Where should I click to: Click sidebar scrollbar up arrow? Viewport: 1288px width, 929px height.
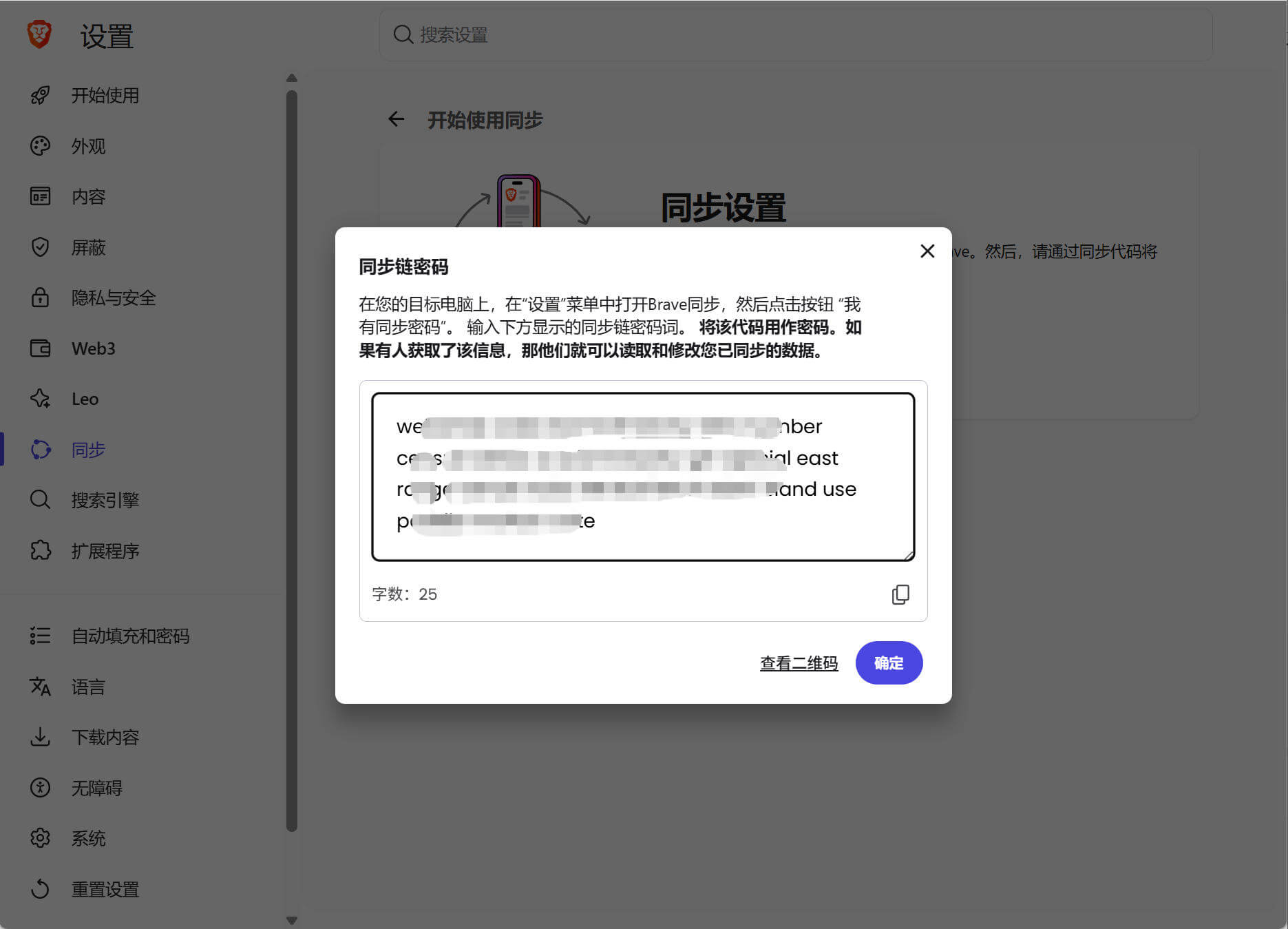click(292, 78)
